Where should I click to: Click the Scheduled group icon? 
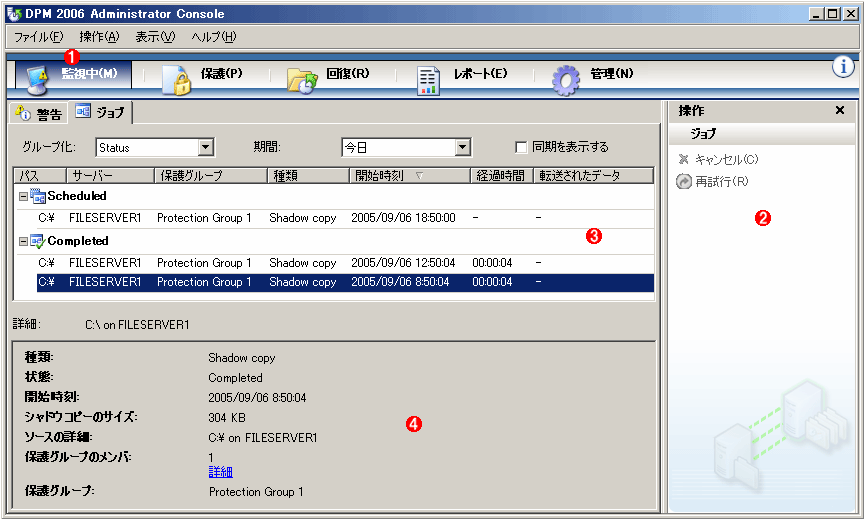(37, 196)
